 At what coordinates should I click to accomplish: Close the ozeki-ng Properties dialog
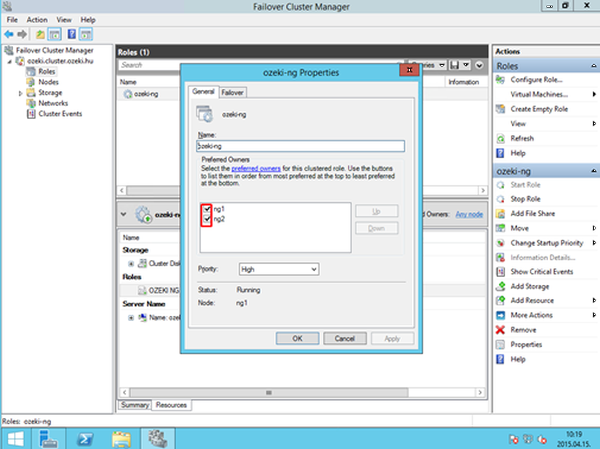tap(409, 70)
